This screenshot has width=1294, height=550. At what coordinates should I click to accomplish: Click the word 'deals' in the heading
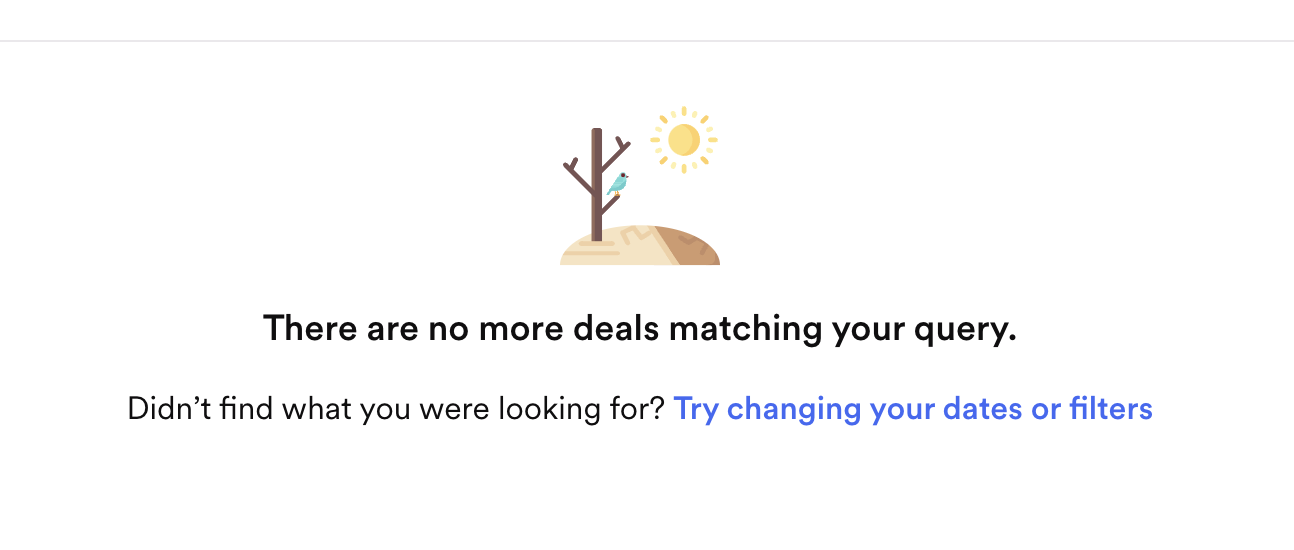[616, 328]
